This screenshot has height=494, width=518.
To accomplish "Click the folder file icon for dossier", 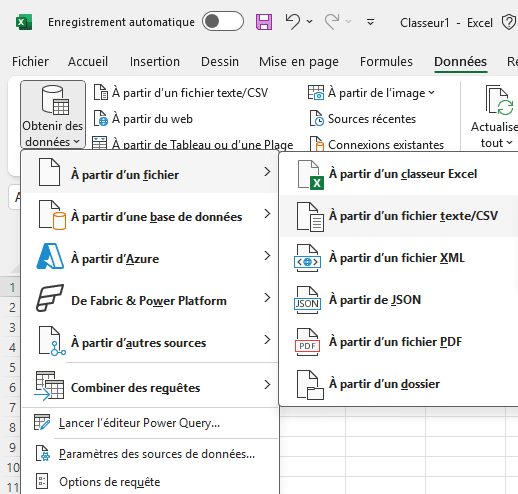I will tap(310, 385).
